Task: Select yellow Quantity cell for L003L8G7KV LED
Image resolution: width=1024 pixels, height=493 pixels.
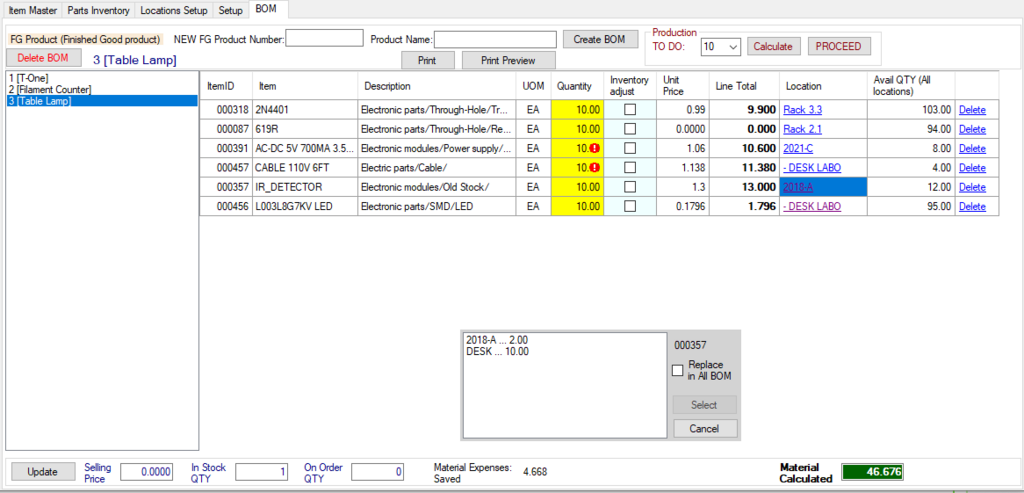Action: (576, 206)
